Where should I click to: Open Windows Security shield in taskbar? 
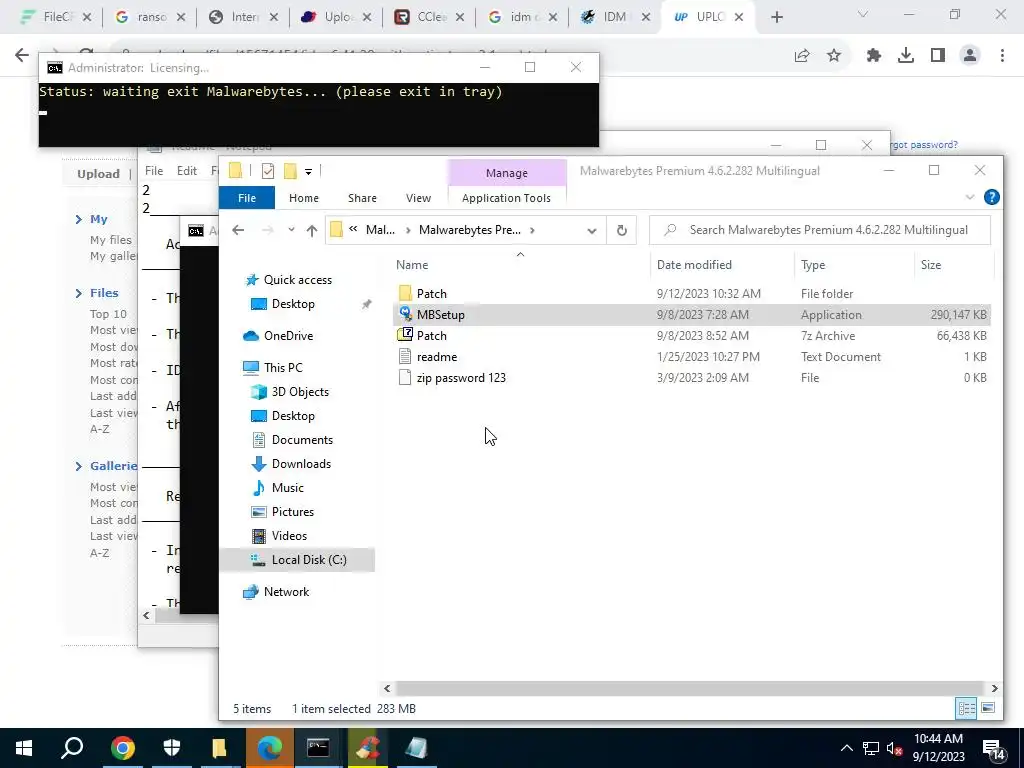171,748
